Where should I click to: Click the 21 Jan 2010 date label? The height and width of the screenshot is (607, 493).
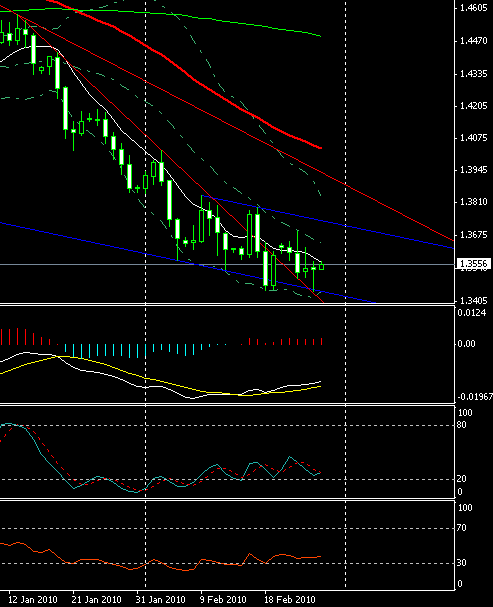point(96,600)
